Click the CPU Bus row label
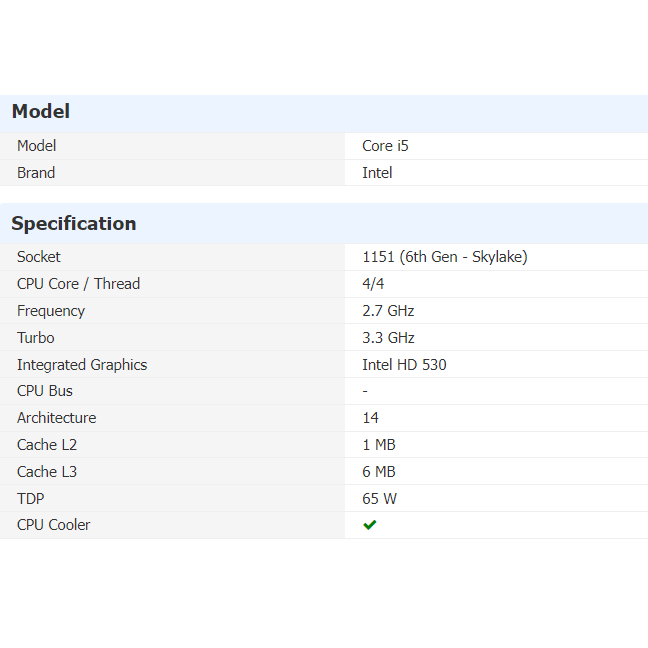 coord(45,391)
